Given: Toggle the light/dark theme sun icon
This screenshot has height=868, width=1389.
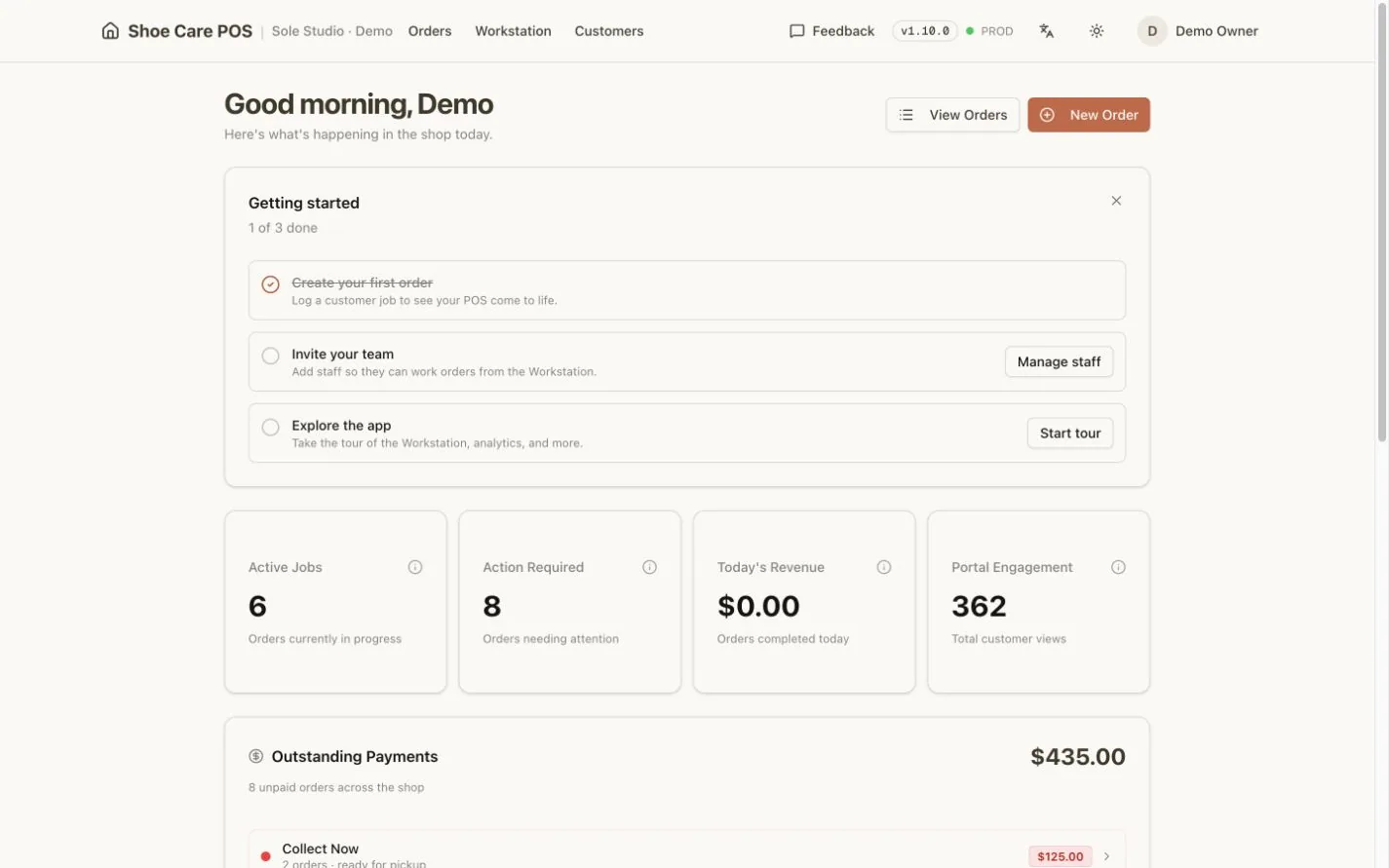Looking at the screenshot, I should click(x=1097, y=31).
